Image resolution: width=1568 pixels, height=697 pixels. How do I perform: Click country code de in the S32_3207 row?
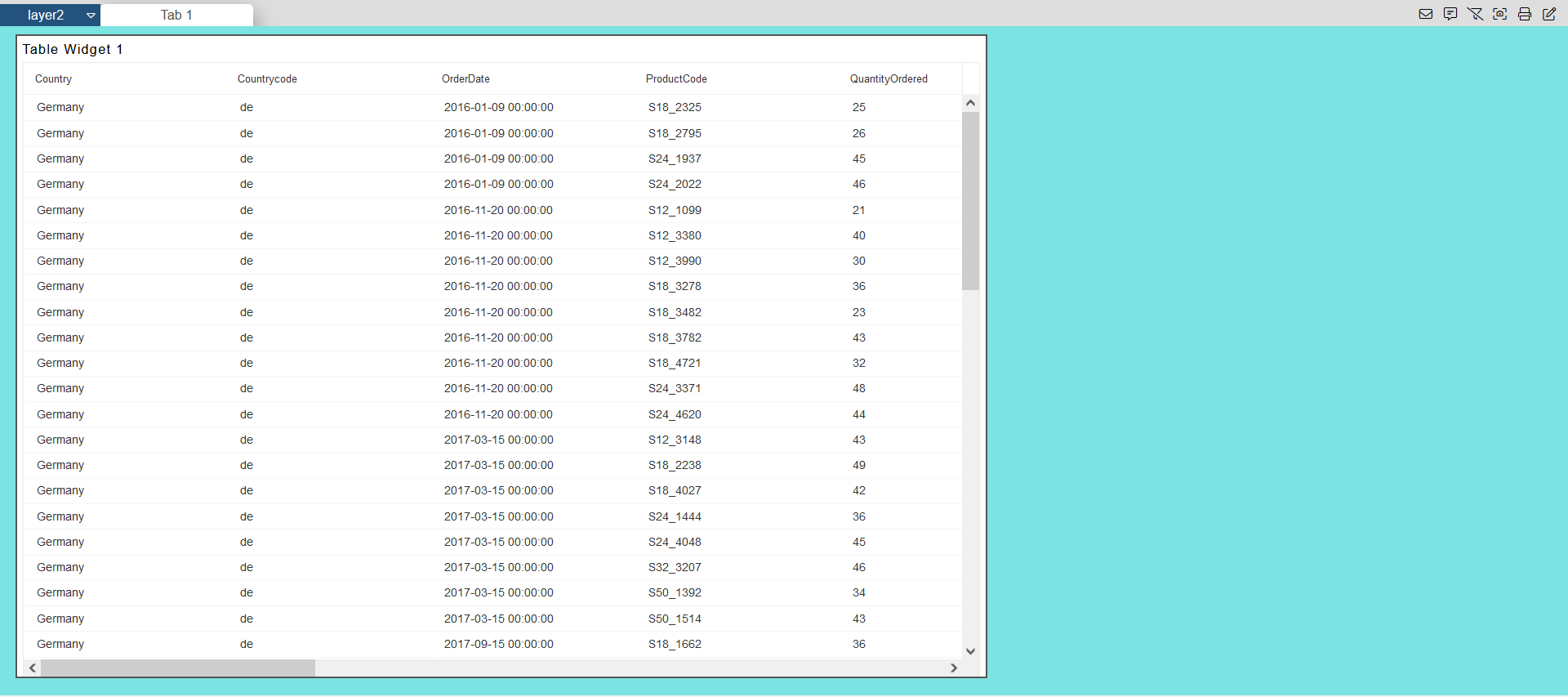[x=247, y=567]
